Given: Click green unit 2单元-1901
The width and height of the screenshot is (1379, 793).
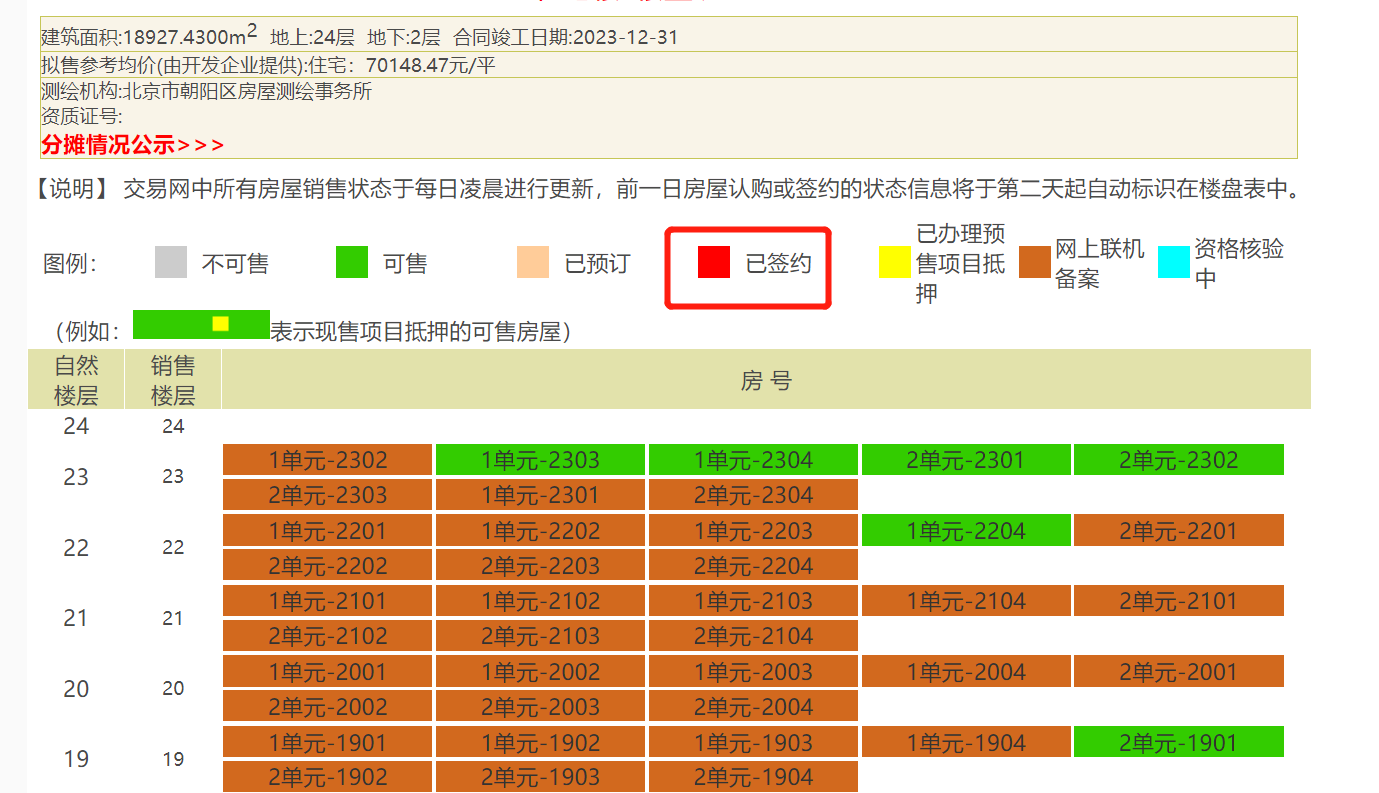Looking at the screenshot, I should pos(1178,741).
